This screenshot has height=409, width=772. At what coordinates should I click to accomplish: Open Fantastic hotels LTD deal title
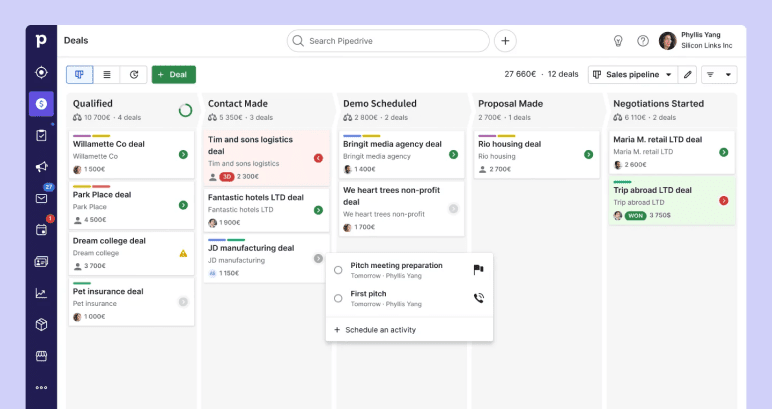(256, 197)
